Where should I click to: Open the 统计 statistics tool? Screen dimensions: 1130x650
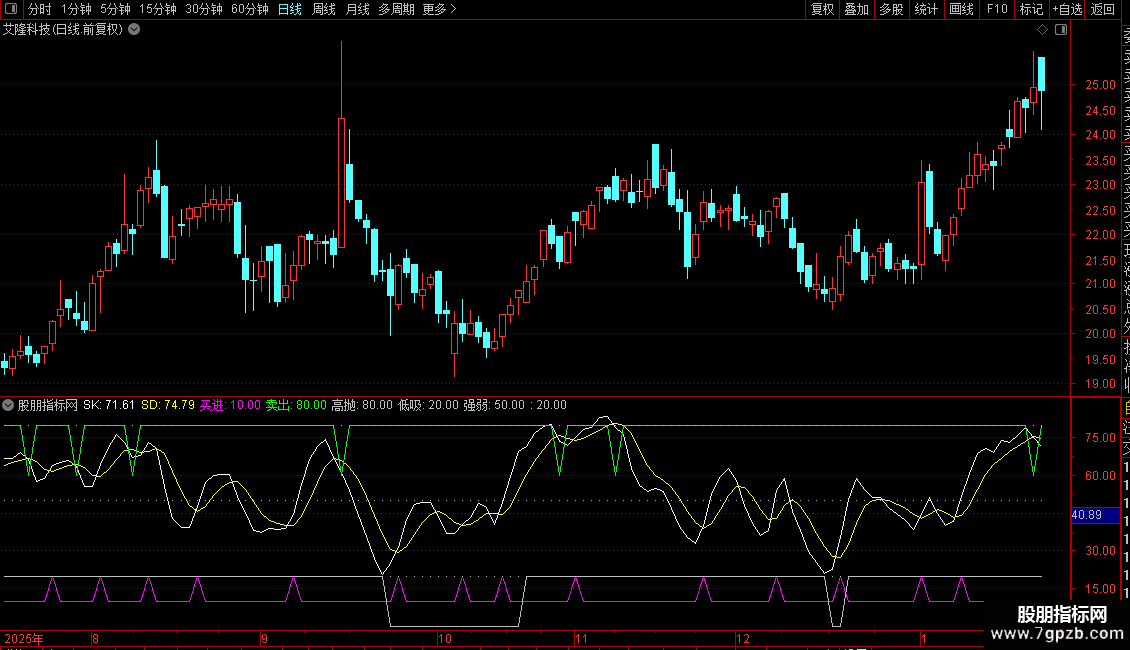pos(926,9)
